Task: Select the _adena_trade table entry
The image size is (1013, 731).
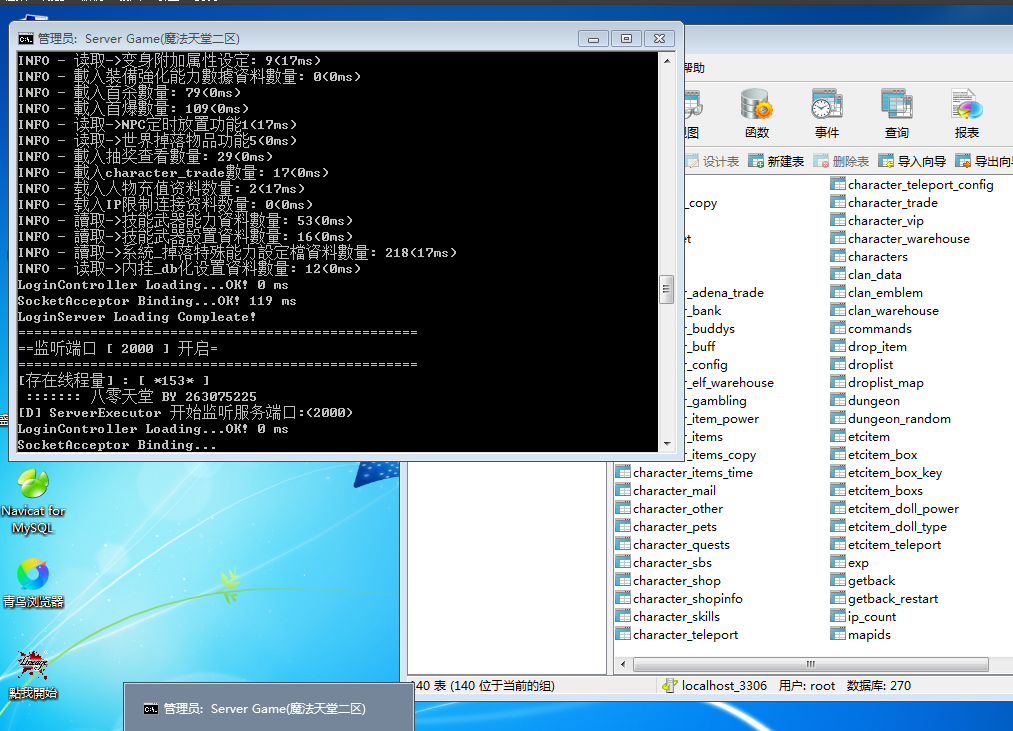Action: [x=725, y=293]
